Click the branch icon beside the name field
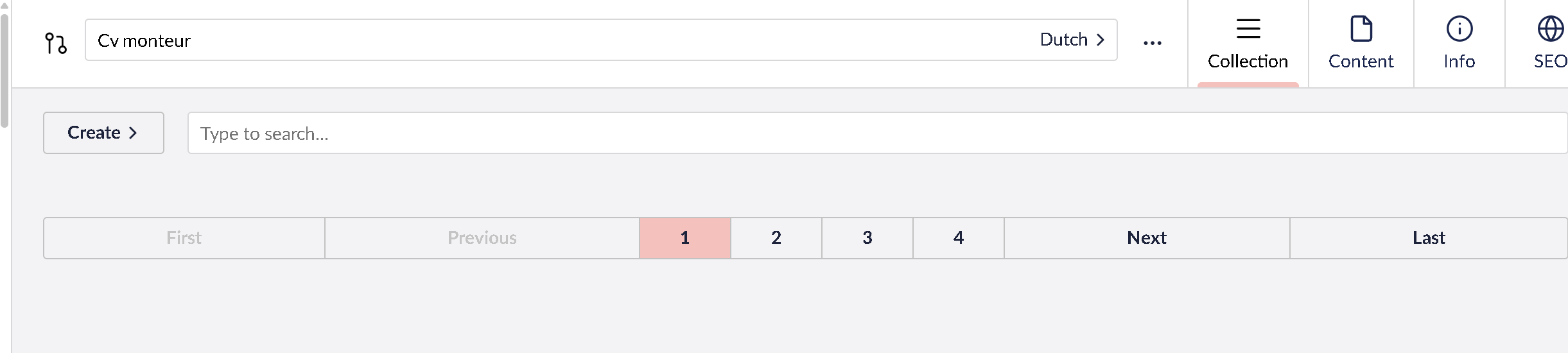This screenshot has width=1568, height=353. (x=56, y=43)
